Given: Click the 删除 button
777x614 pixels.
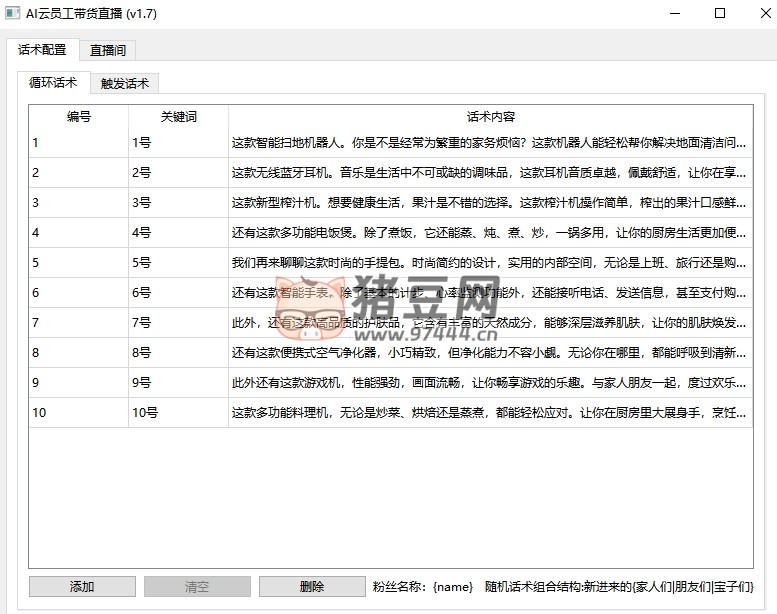Looking at the screenshot, I should (x=312, y=587).
